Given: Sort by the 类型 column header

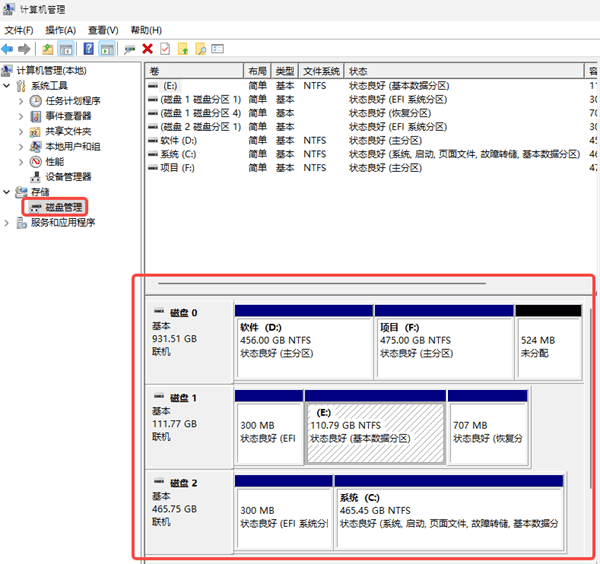Looking at the screenshot, I should pyautogui.click(x=285, y=71).
